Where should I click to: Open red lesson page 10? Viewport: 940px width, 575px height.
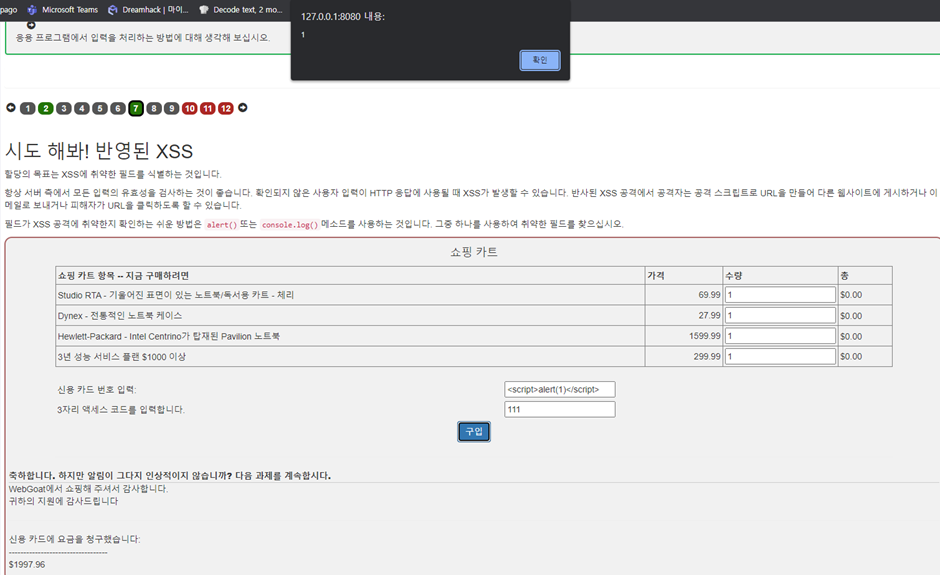tap(189, 109)
